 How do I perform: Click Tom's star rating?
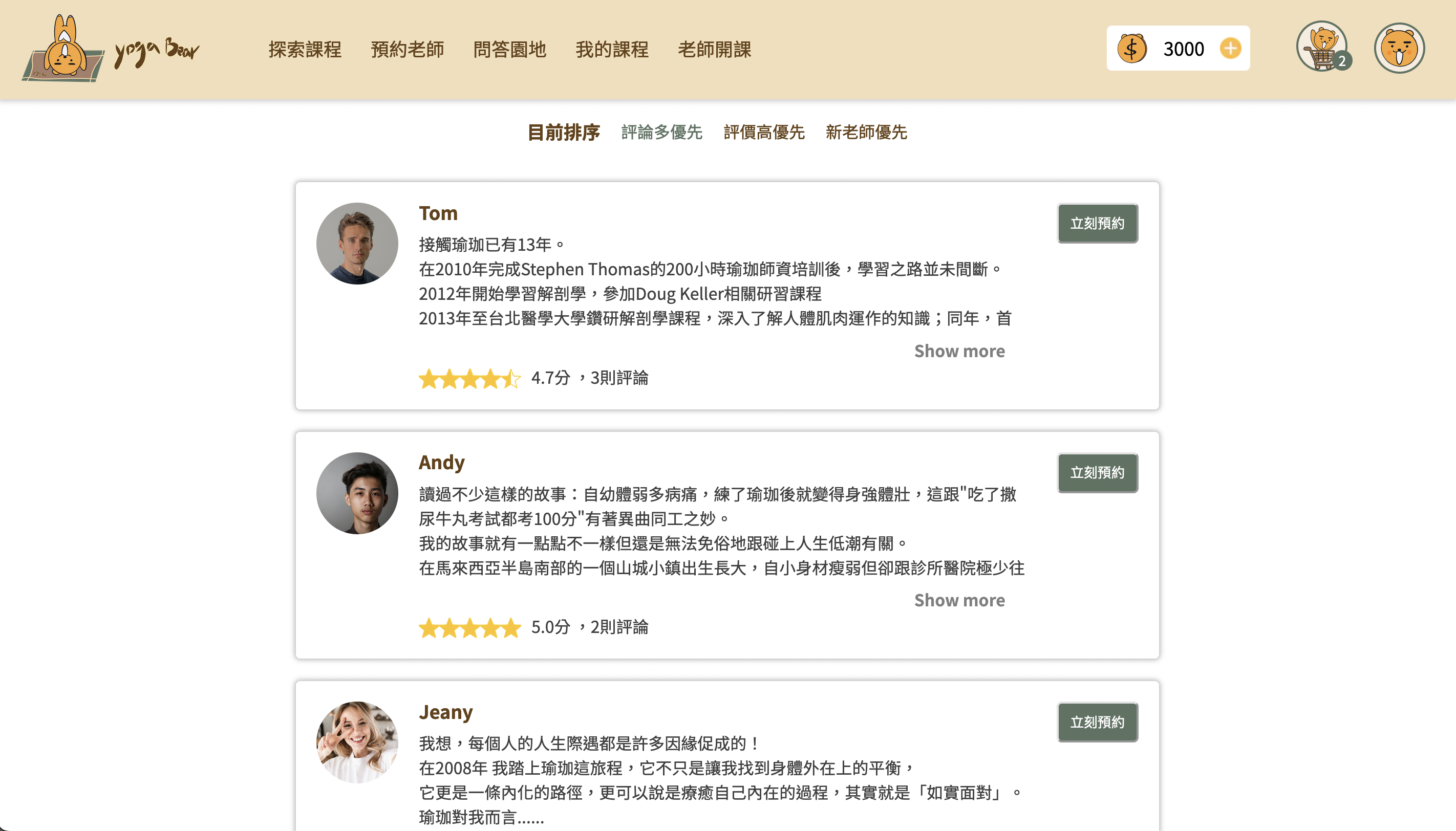click(469, 379)
